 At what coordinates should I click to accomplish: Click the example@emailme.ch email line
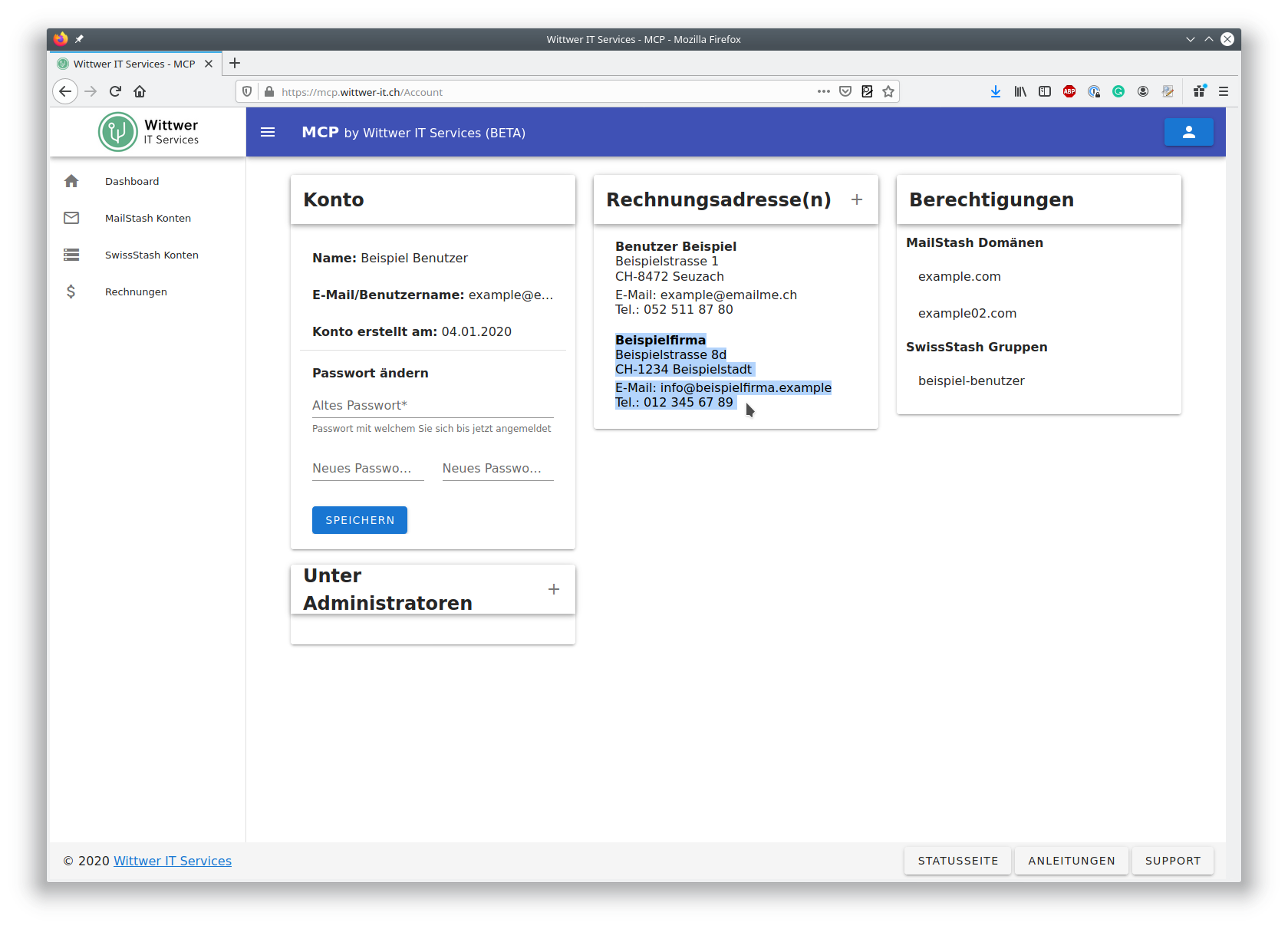(706, 295)
